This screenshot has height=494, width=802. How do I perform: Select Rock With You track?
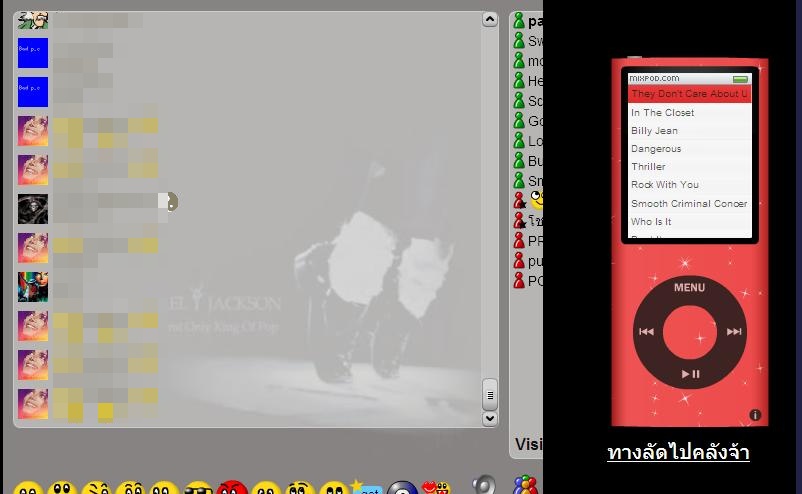689,185
